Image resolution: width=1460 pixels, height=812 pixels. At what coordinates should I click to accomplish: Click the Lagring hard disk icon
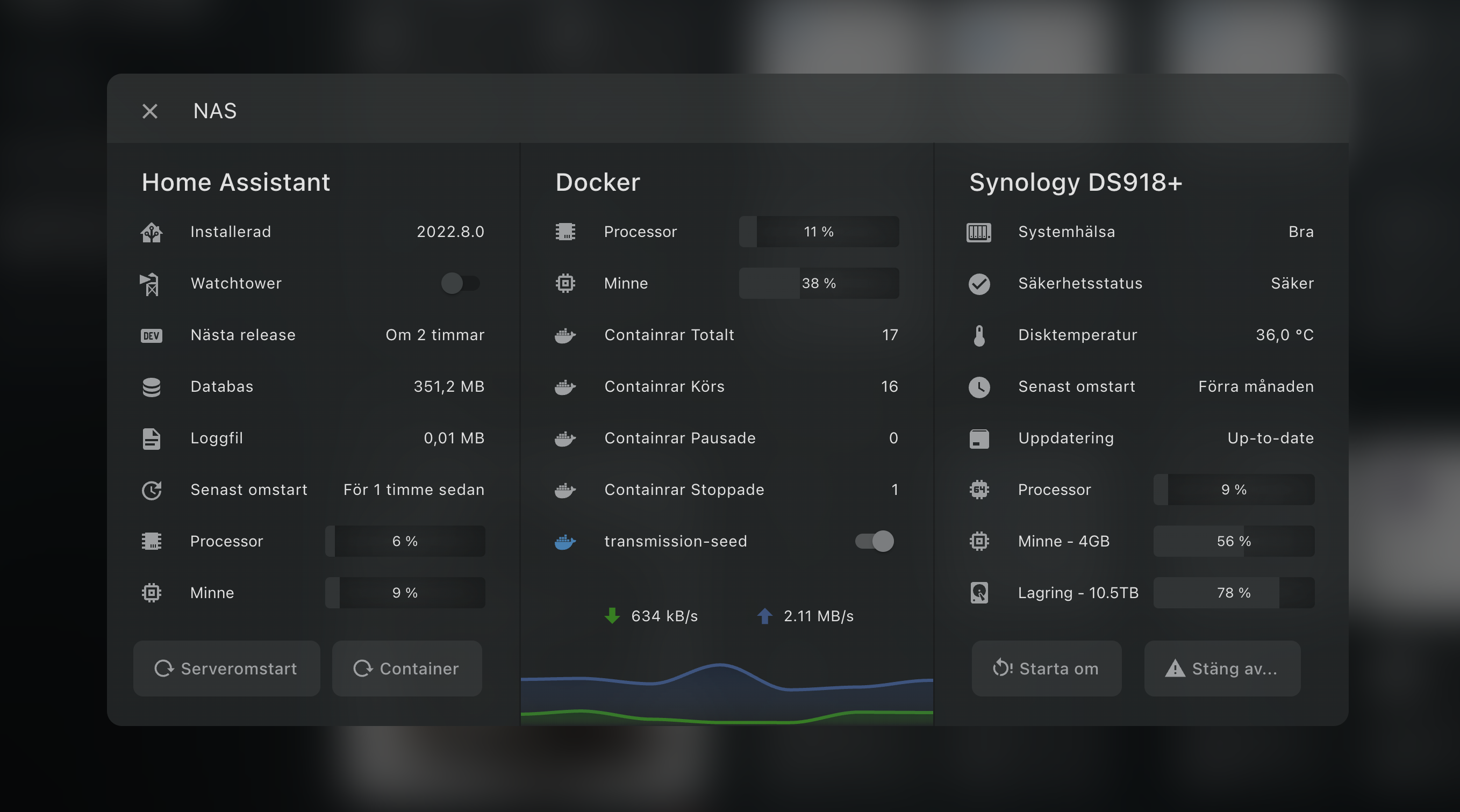point(979,593)
